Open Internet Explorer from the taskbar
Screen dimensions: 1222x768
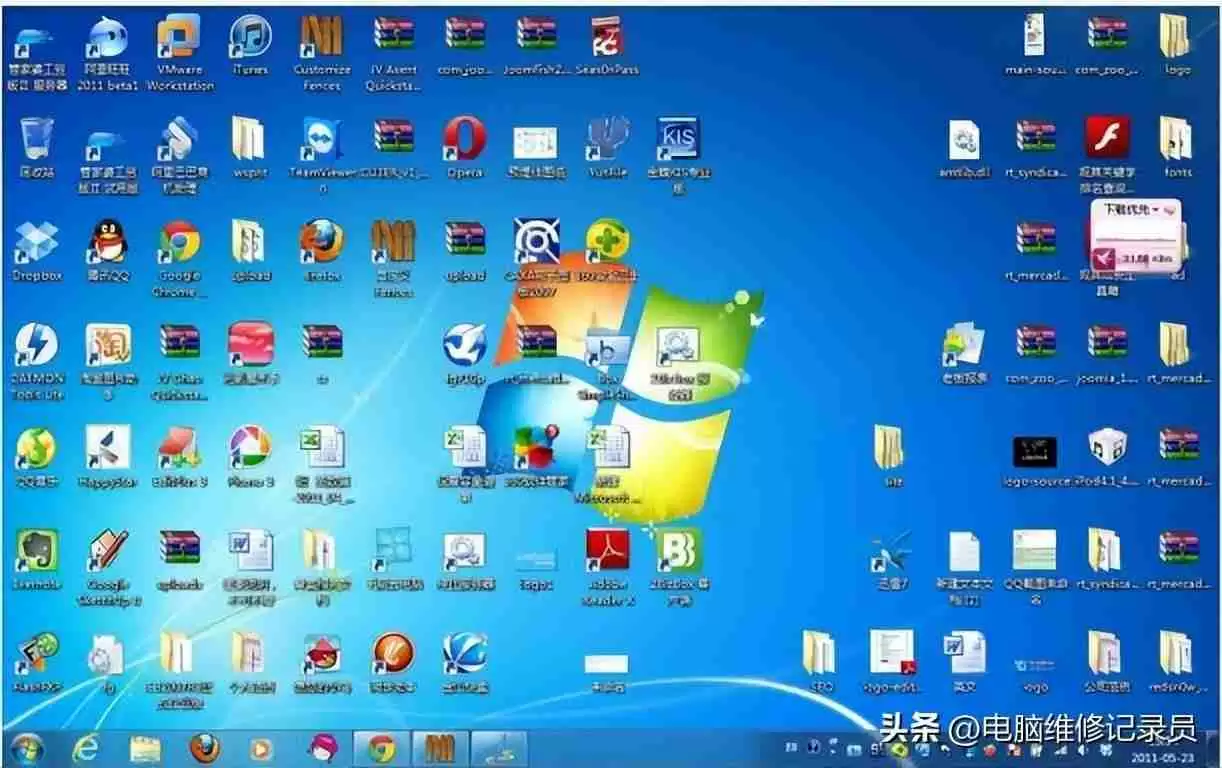85,748
